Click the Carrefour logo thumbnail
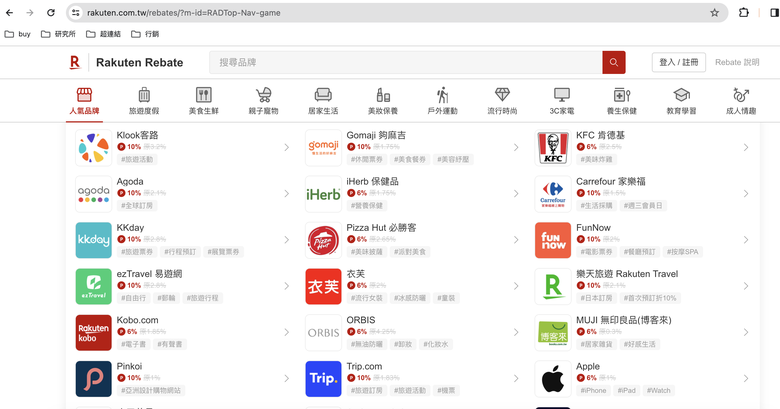Viewport: 780px width, 409px height. (x=553, y=194)
